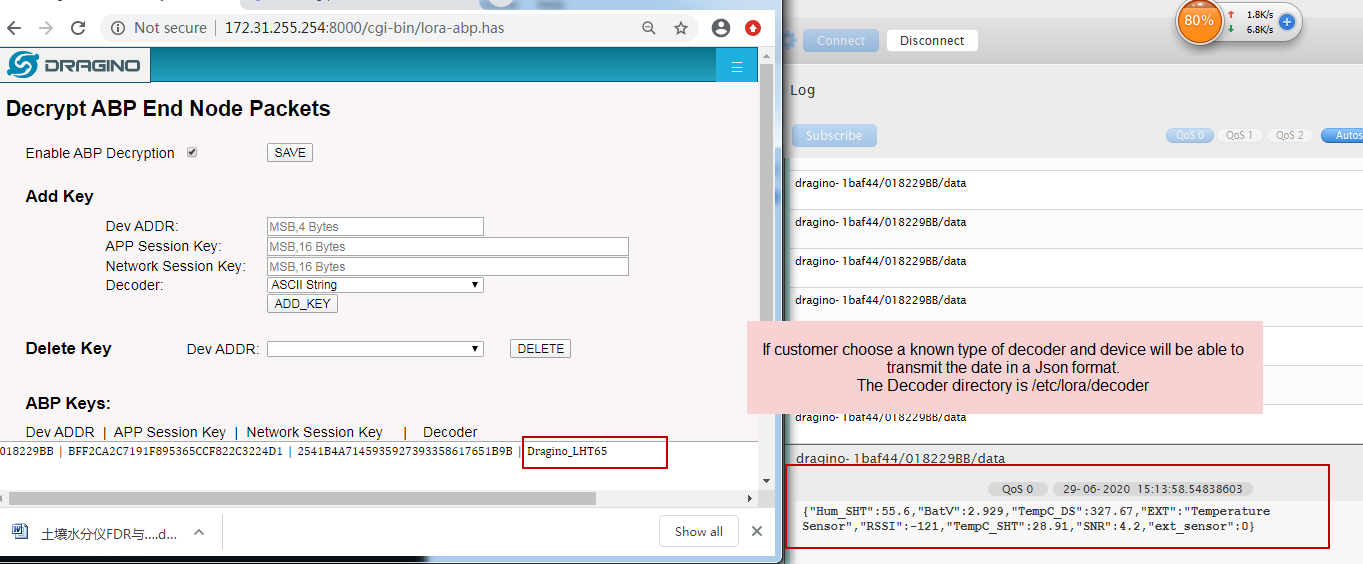Screen dimensions: 1363x564
Task: Close the downloads bar
Action: tap(757, 531)
